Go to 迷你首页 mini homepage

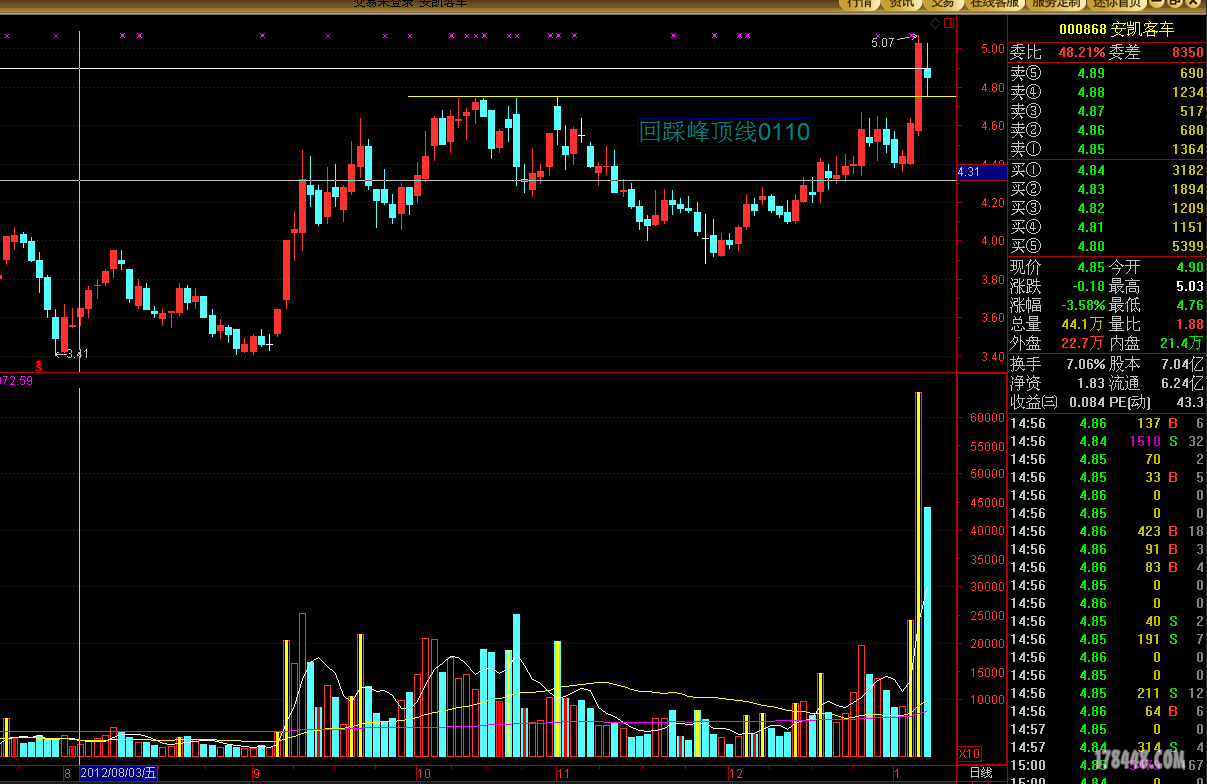point(1116,4)
